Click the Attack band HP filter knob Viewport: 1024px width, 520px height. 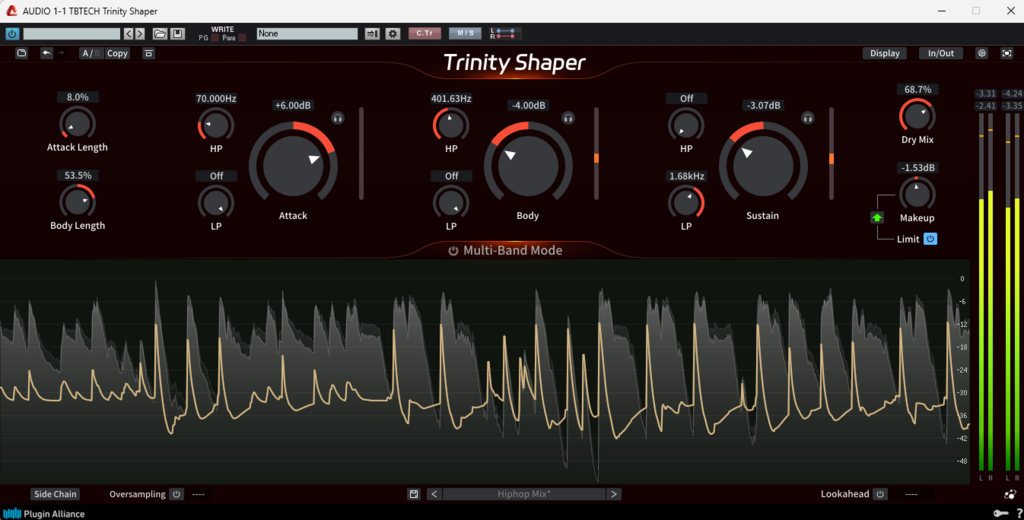pyautogui.click(x=216, y=125)
